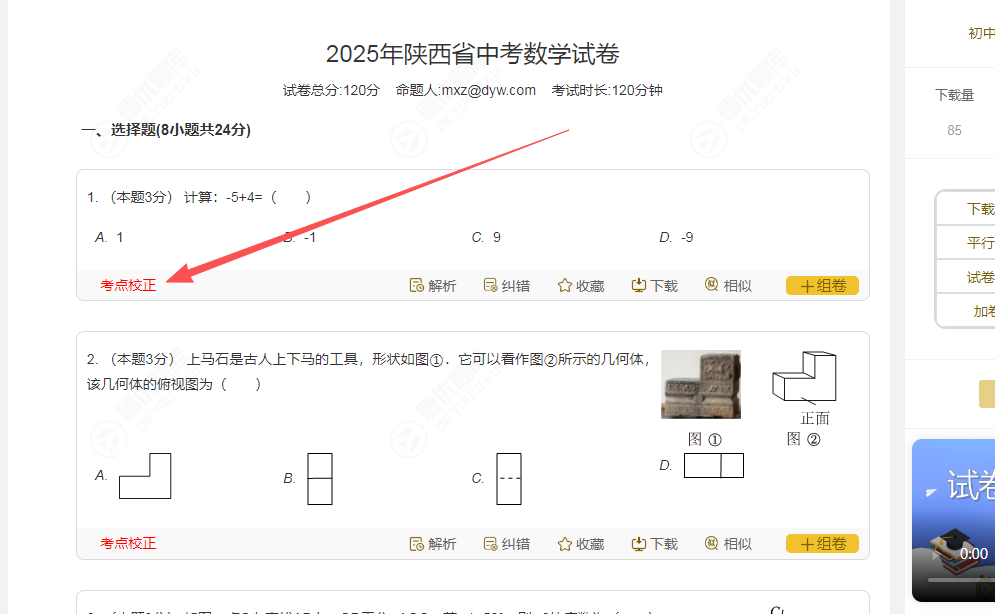The width and height of the screenshot is (995, 614).
Task: Switch to the 初中 tab
Action: 981,33
